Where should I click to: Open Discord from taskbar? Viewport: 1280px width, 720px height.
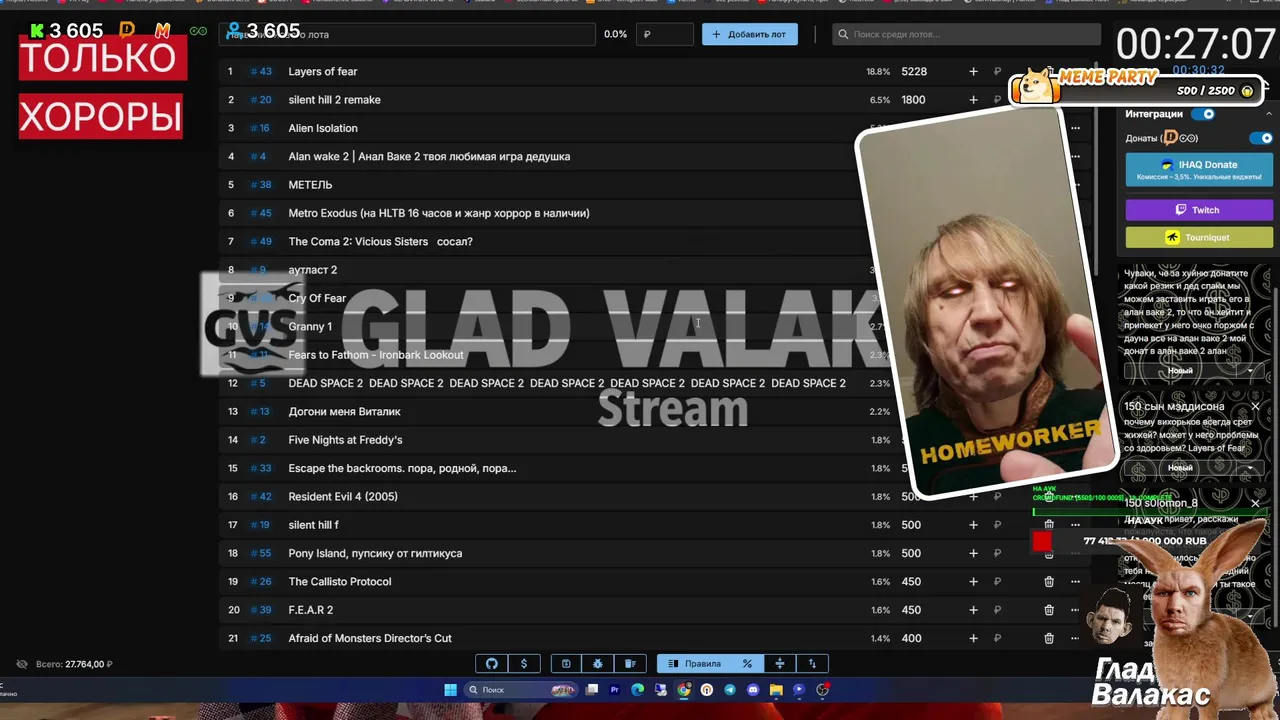[753, 690]
